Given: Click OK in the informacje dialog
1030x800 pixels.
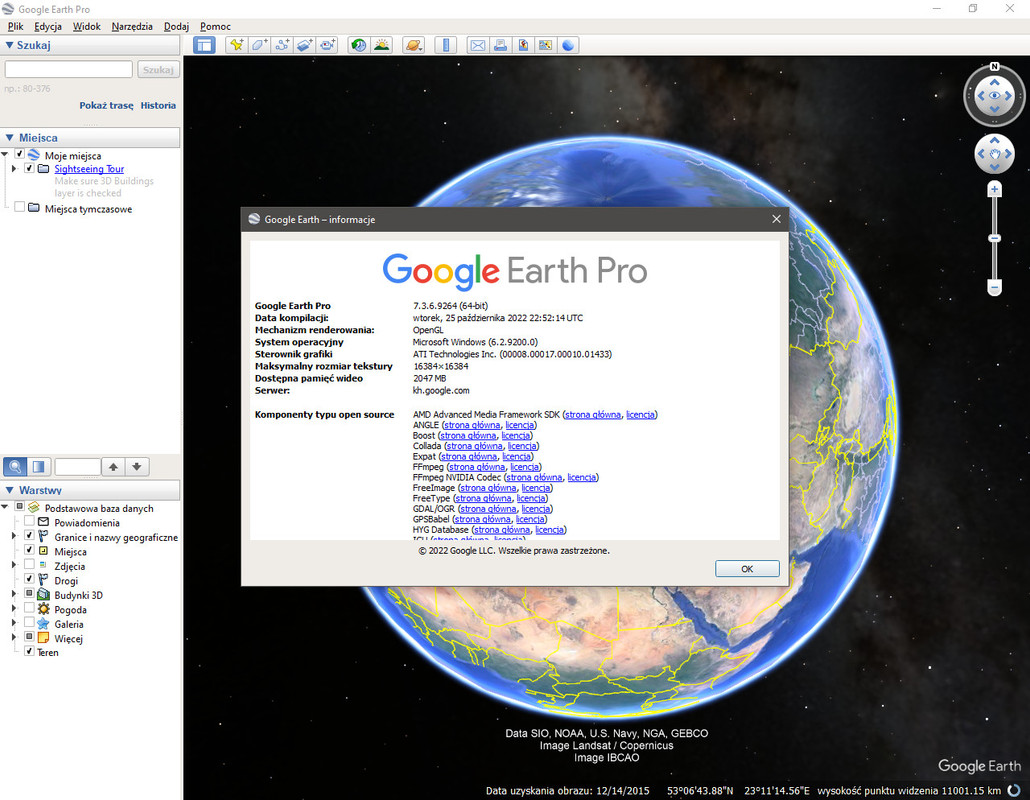Looking at the screenshot, I should point(747,569).
